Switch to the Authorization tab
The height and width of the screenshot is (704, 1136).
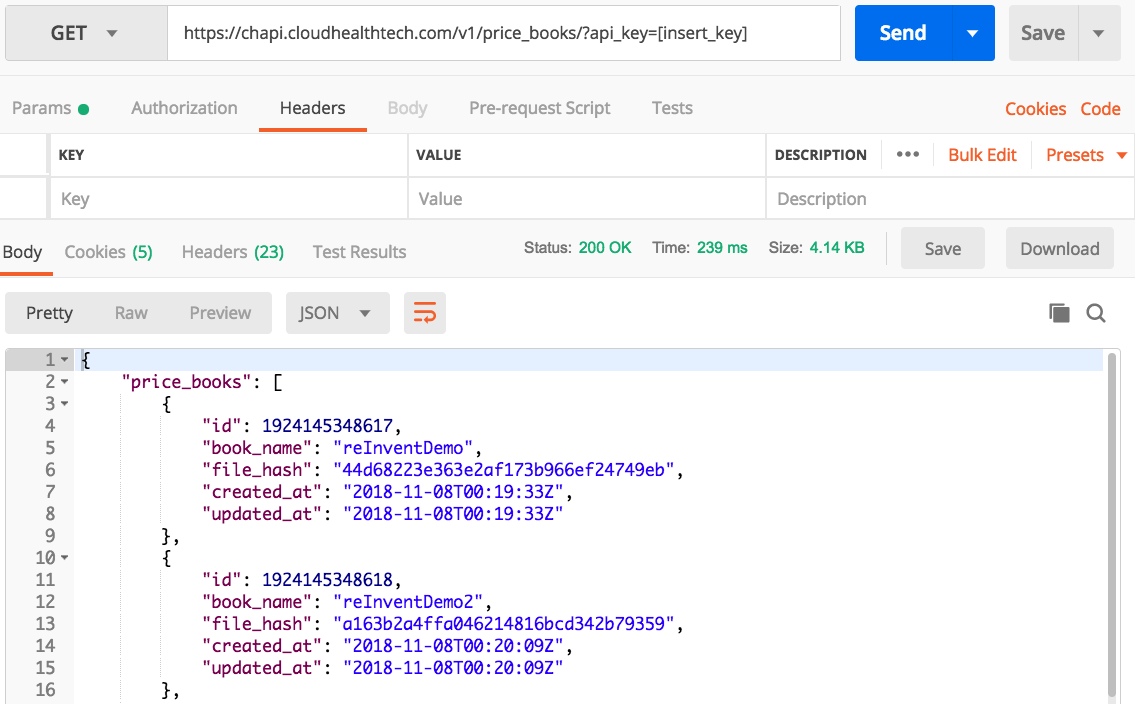pos(184,108)
